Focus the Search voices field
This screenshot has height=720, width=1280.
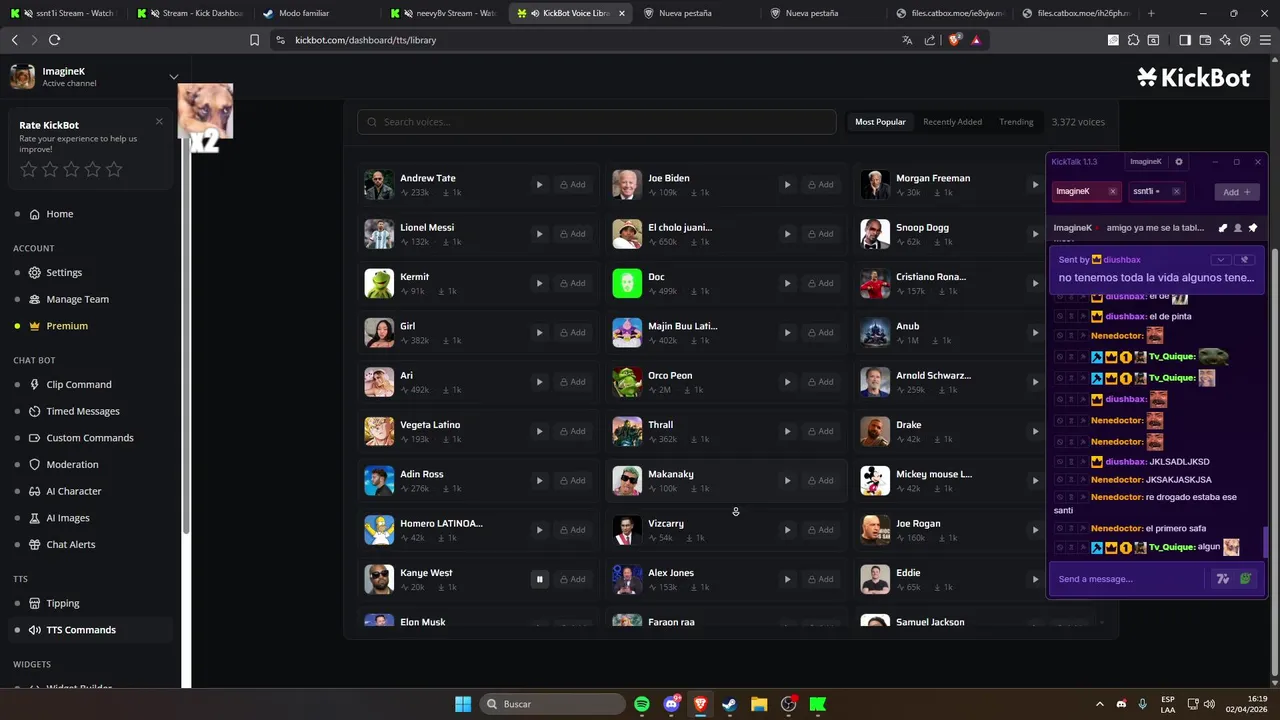597,122
